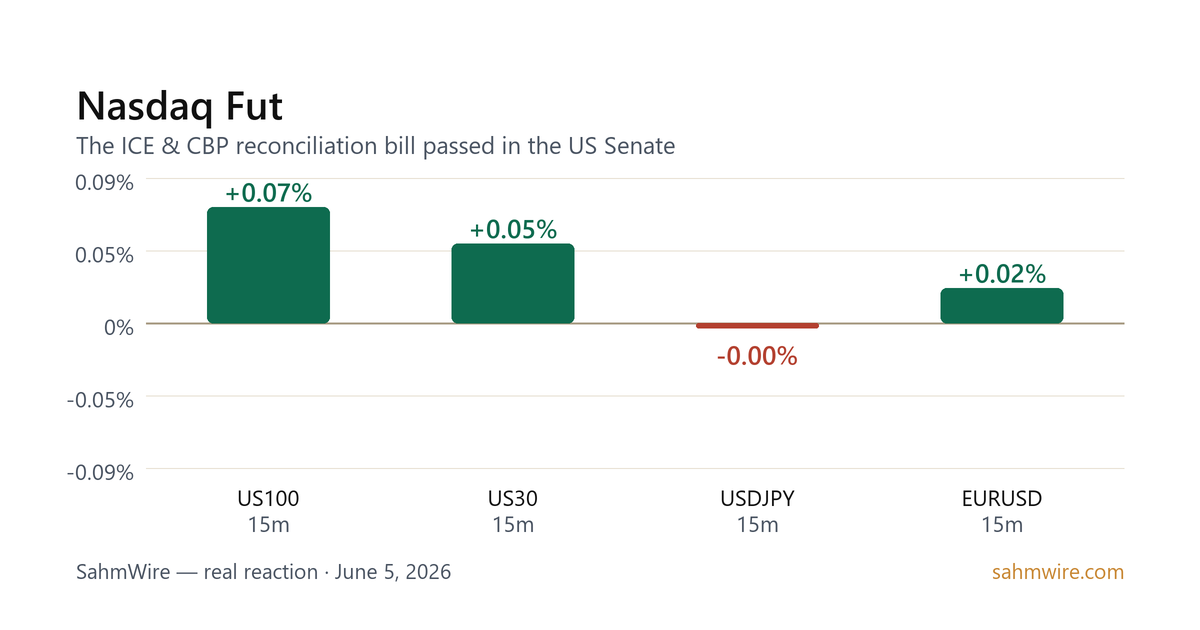Click the 0.09% y-axis tick label

(105, 182)
